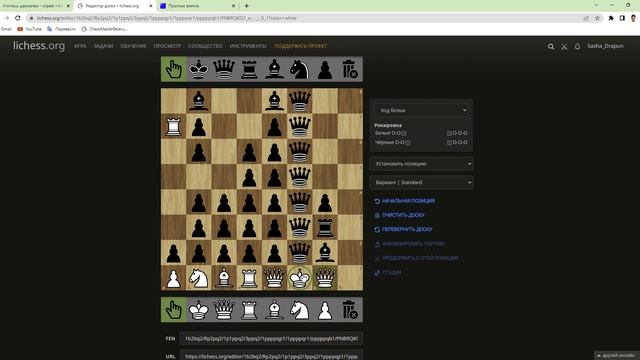Pick the white knight from the bottom palette
This screenshot has width=640, height=360.
point(300,310)
